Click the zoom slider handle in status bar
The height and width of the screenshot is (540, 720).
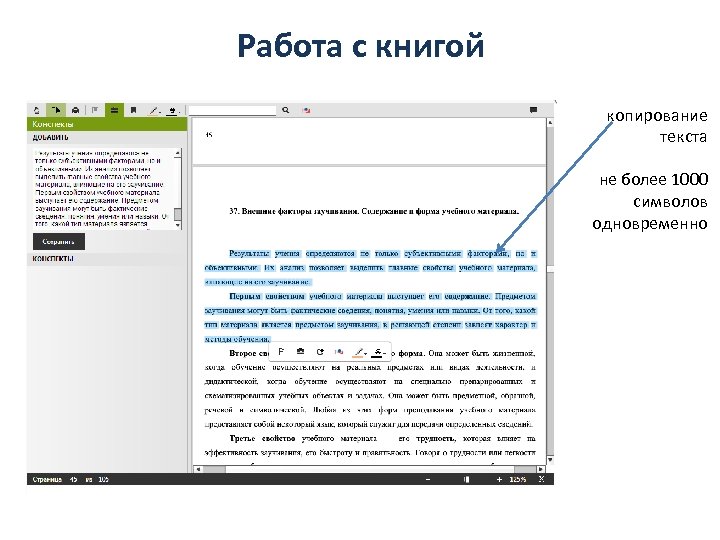[467, 479]
